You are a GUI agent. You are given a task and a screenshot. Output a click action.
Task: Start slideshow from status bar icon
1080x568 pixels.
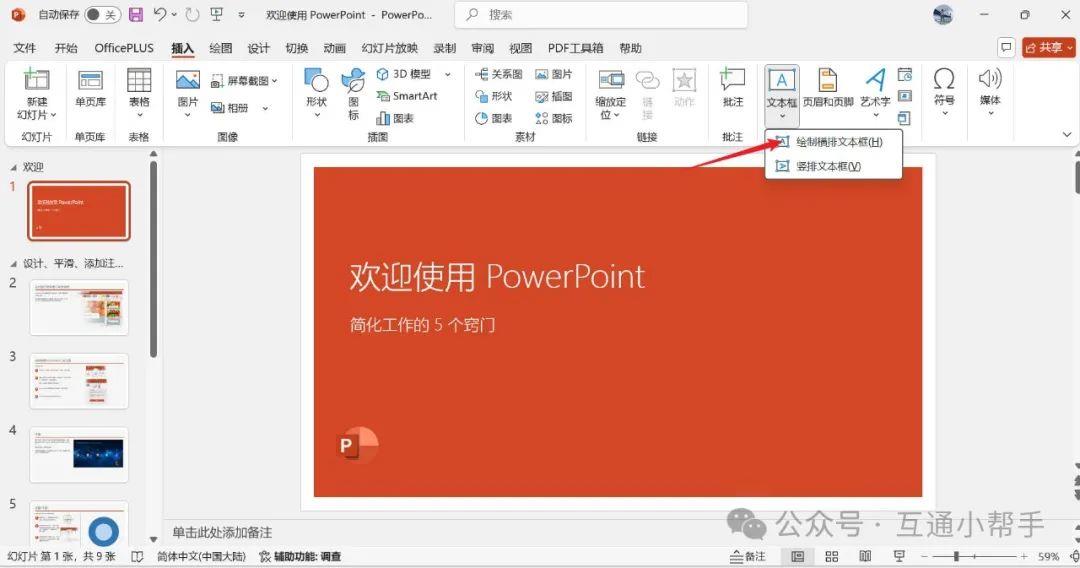899,556
